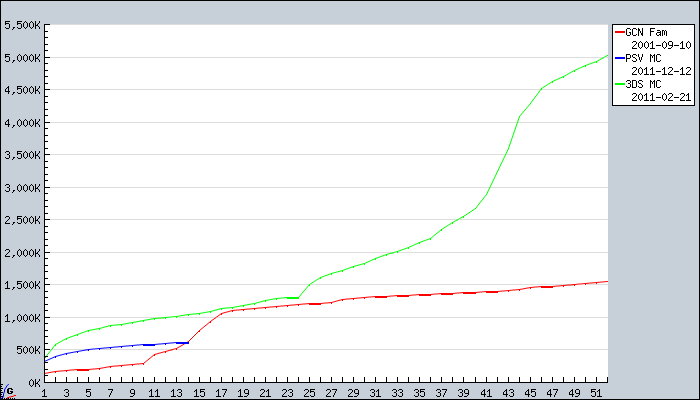This screenshot has width=700, height=400.
Task: Click the 5,500K y-axis label
Action: pyautogui.click(x=22, y=25)
